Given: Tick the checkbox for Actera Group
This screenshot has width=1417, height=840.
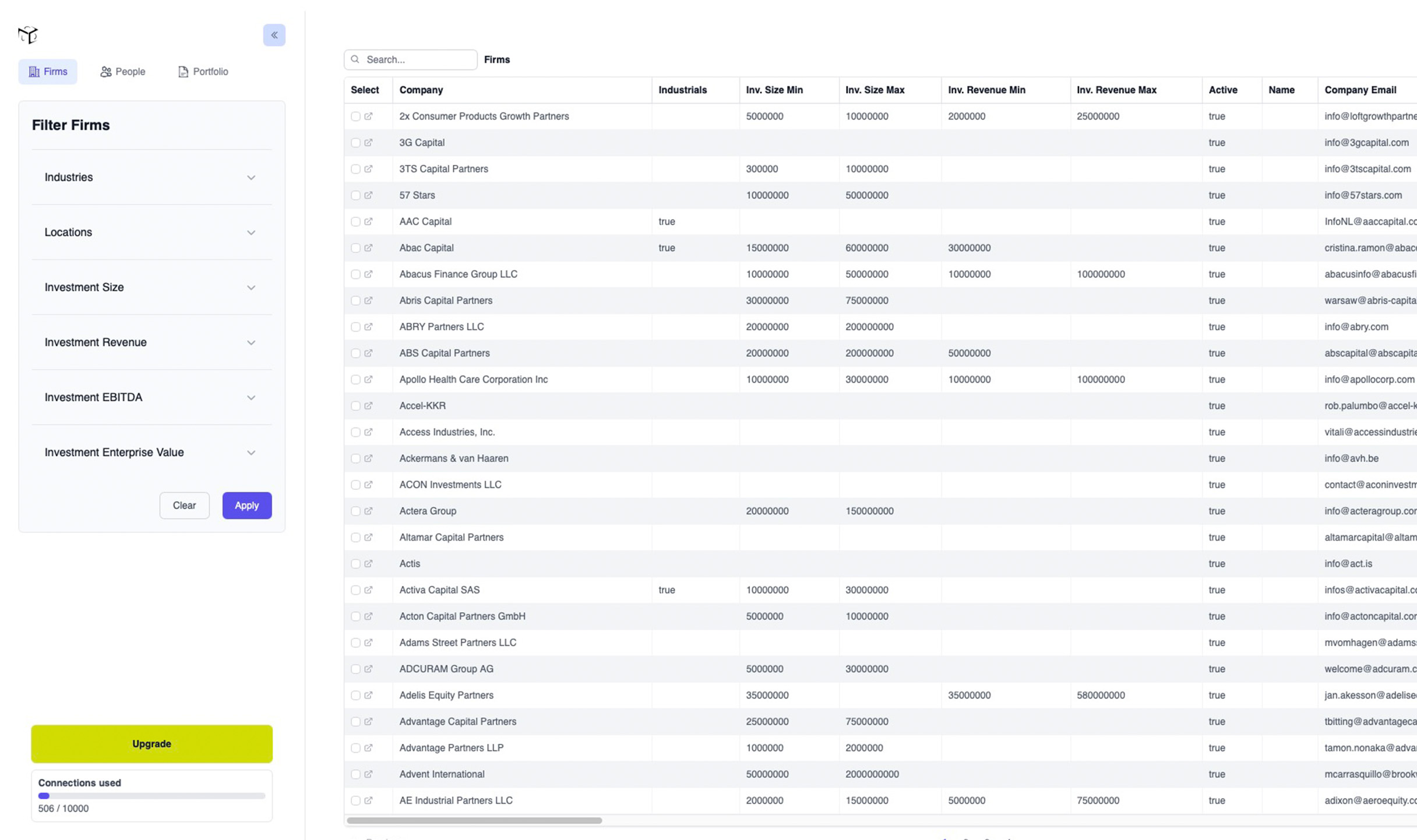Looking at the screenshot, I should point(355,511).
